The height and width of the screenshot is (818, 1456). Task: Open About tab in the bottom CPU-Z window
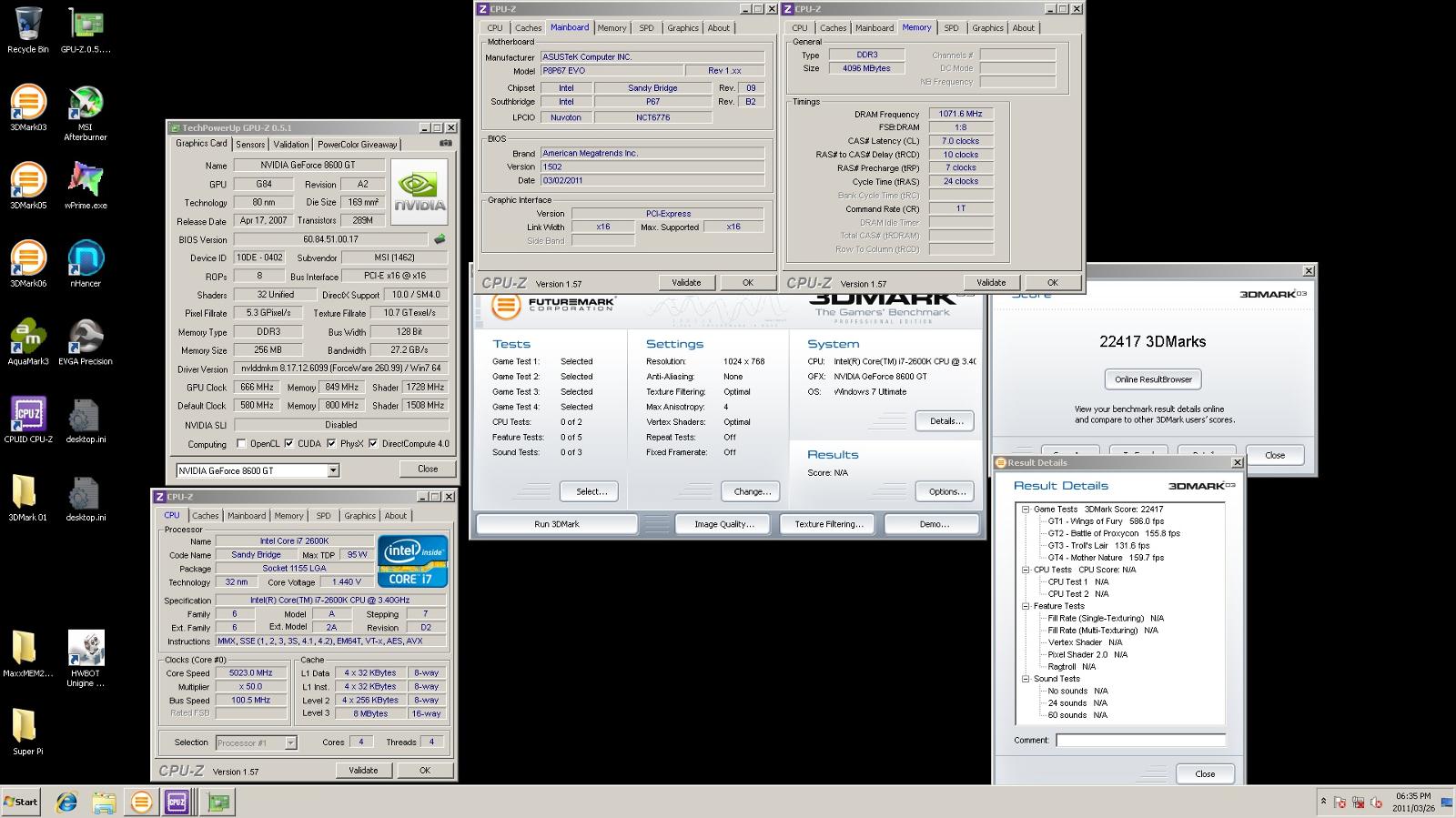click(x=396, y=516)
